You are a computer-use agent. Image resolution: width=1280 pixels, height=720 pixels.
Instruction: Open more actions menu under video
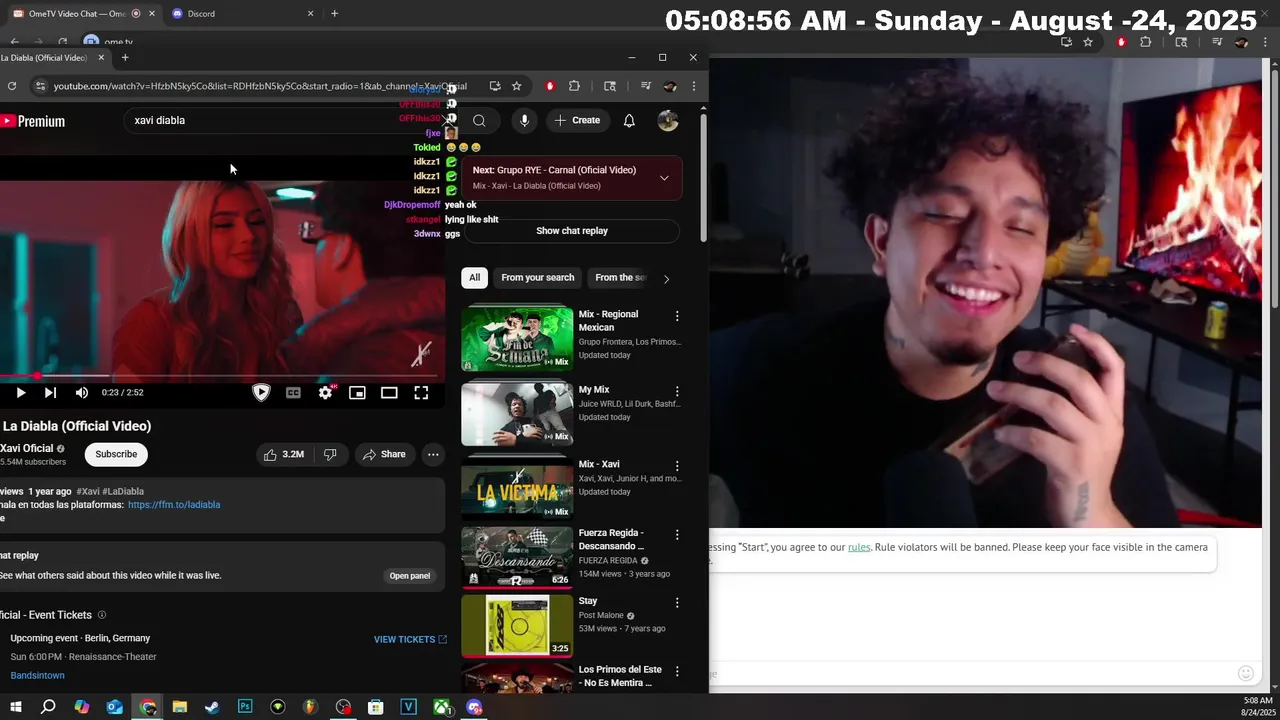pos(433,454)
